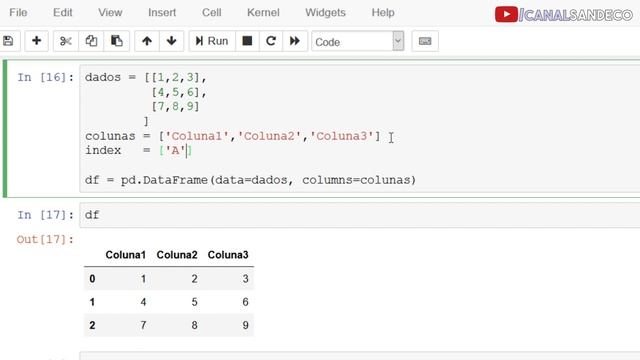
Task: Click the Coluna2 column header
Action: point(177,255)
